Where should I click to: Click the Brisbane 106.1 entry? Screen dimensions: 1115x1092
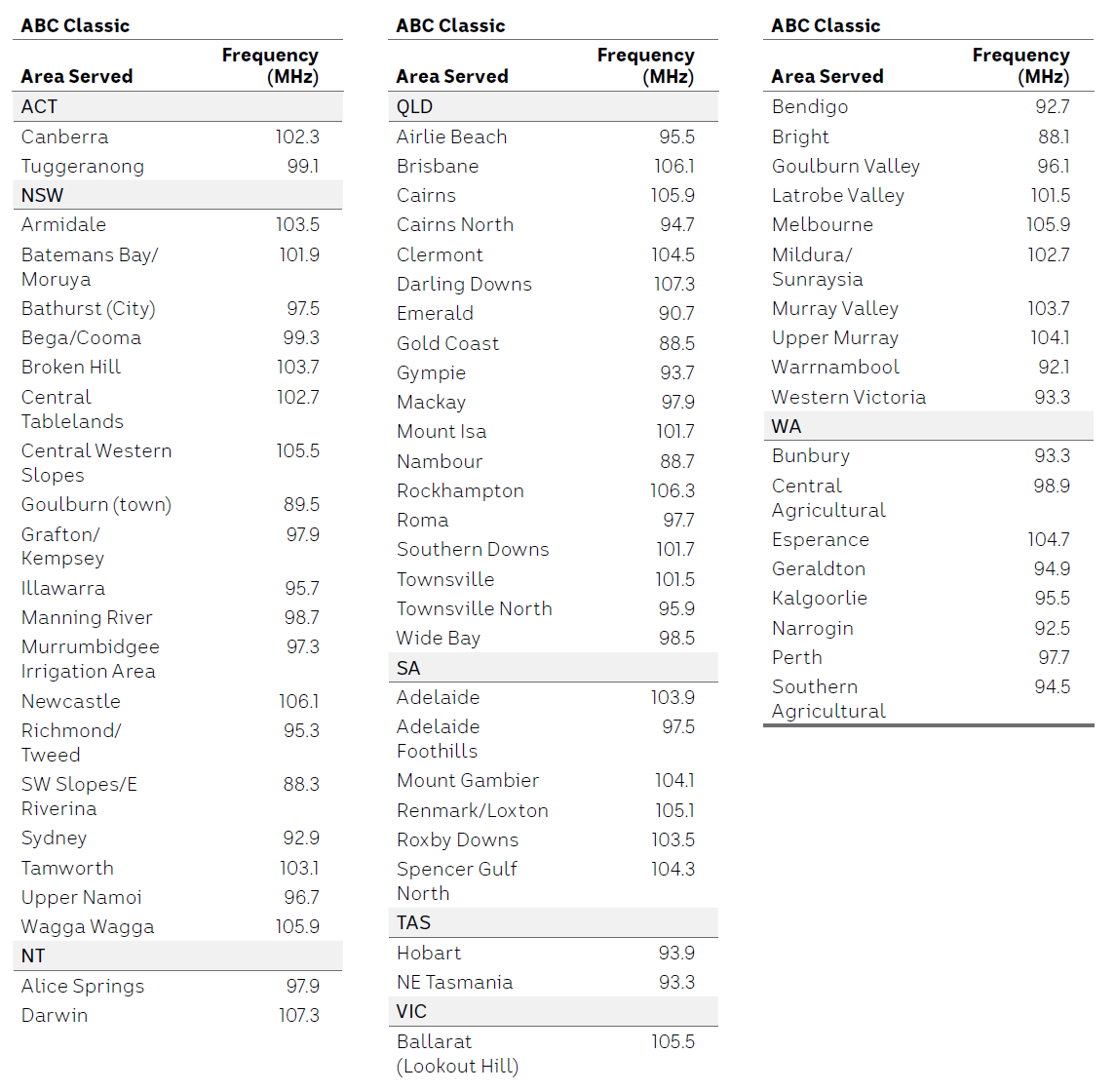(x=554, y=166)
